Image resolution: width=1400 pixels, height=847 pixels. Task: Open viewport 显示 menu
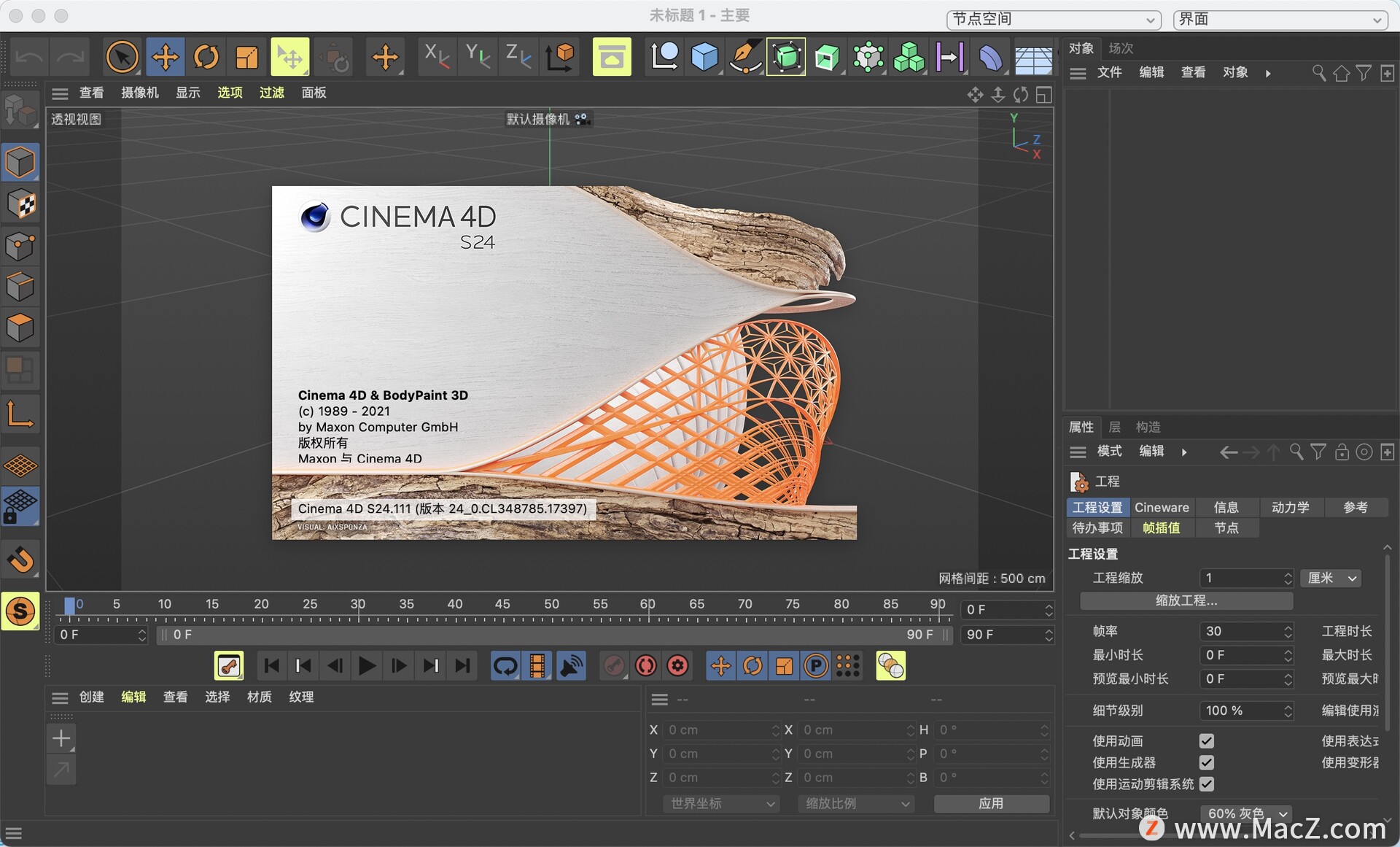tap(188, 93)
